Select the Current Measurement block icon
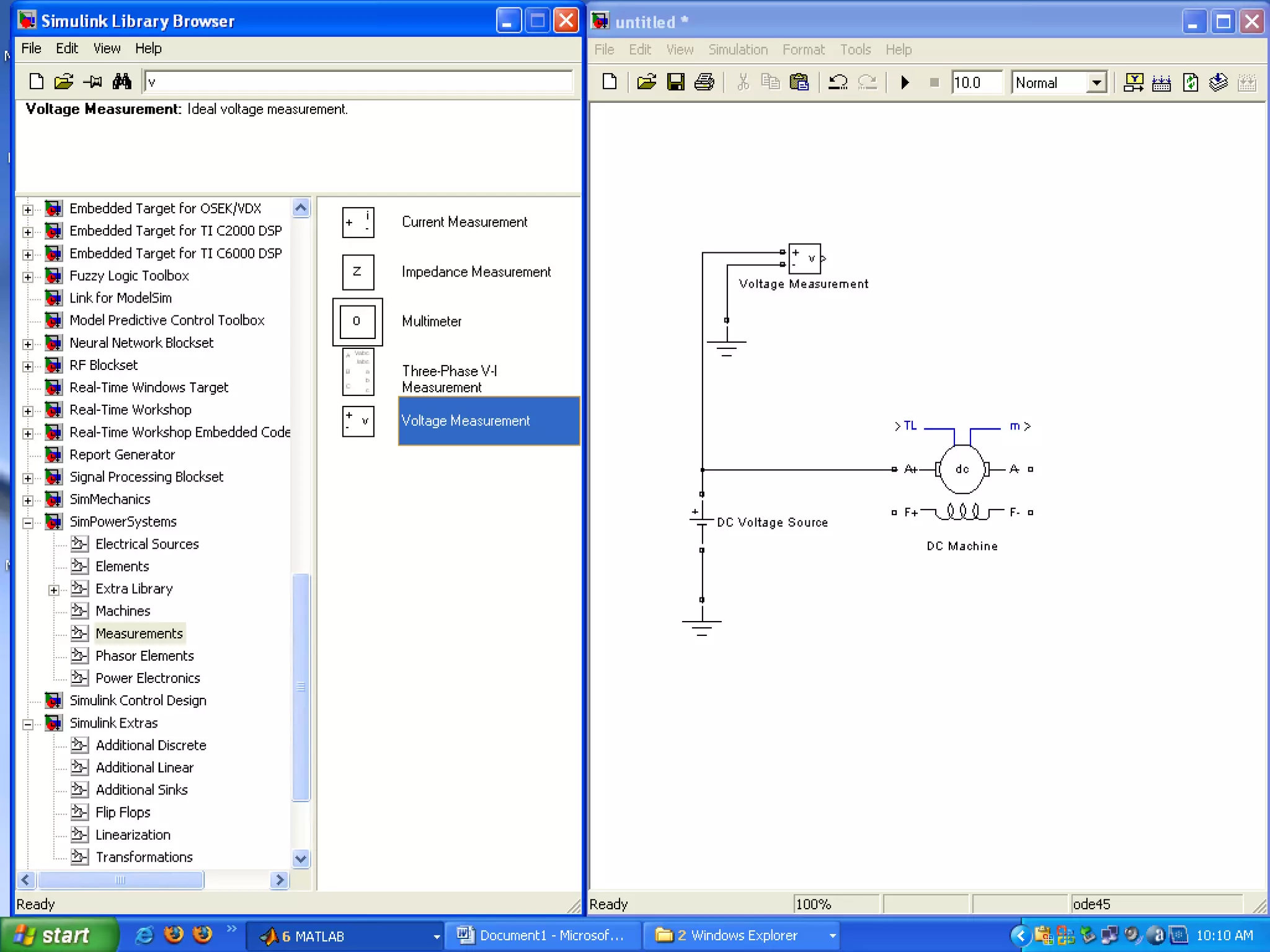The image size is (1270, 952). 358,223
